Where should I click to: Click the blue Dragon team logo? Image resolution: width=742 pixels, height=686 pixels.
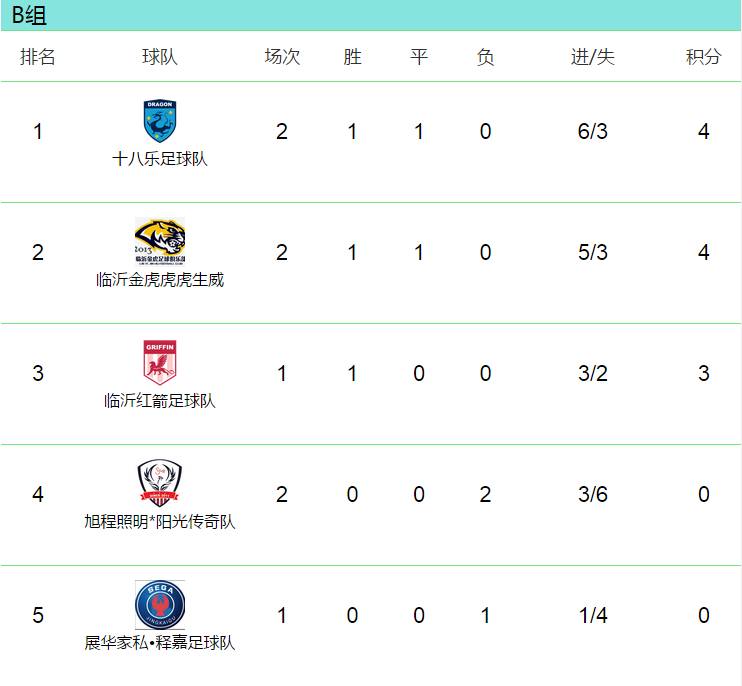pyautogui.click(x=160, y=121)
